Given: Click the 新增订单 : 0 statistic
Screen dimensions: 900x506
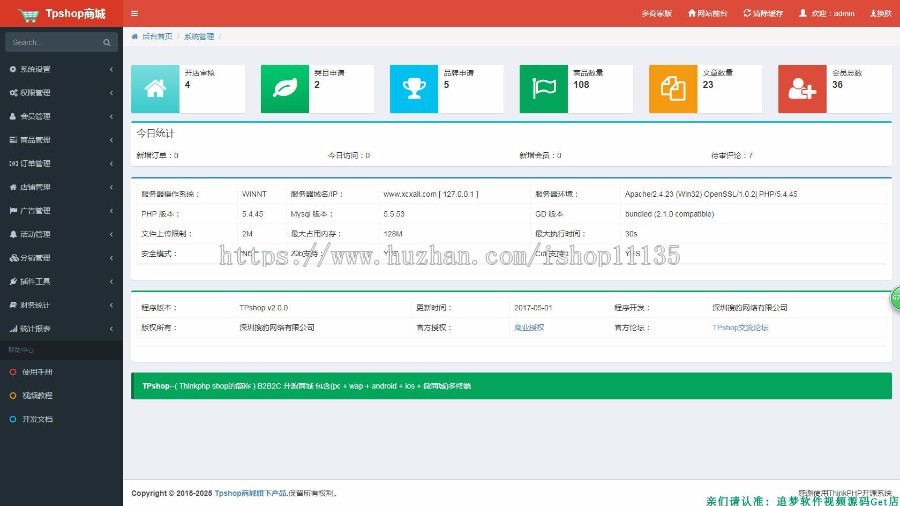Looking at the screenshot, I should [157, 155].
